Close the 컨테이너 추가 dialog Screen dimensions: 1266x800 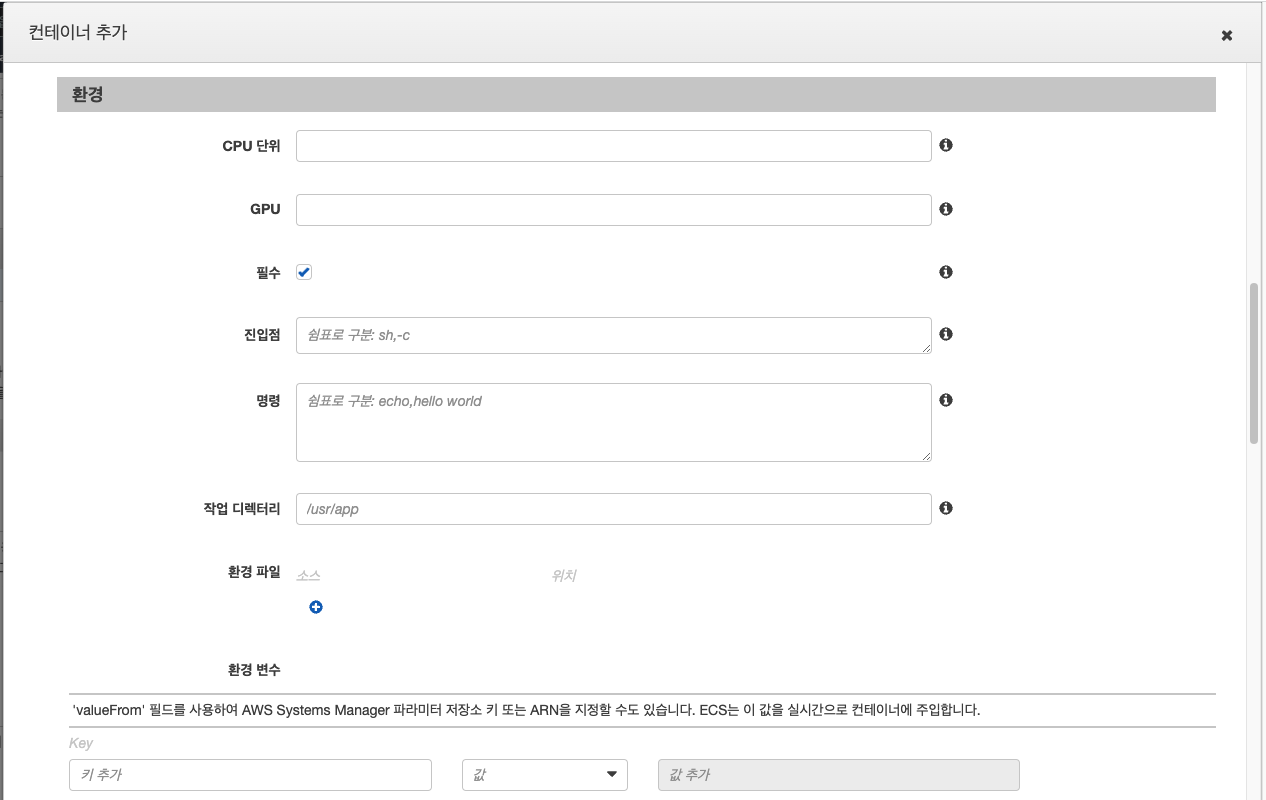pos(1226,35)
